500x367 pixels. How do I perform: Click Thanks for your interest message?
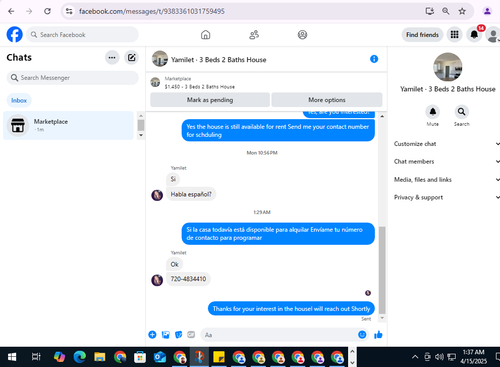(291, 309)
